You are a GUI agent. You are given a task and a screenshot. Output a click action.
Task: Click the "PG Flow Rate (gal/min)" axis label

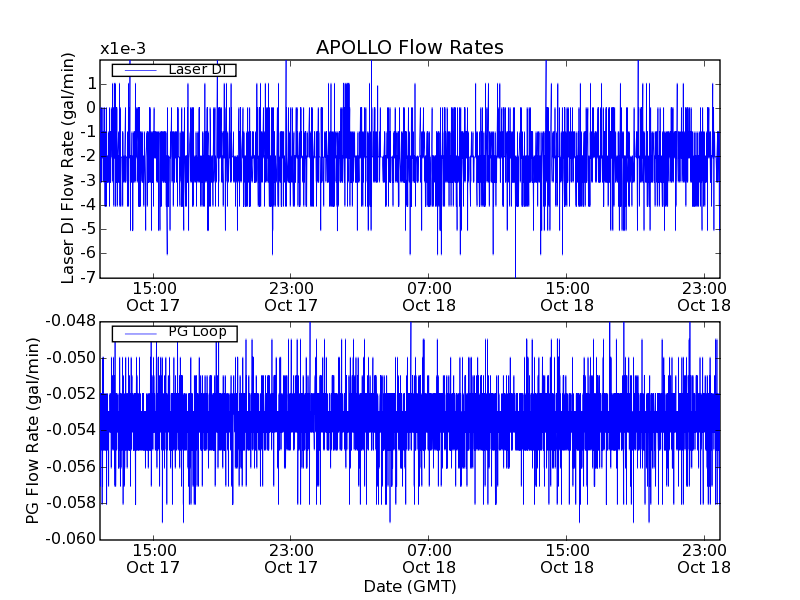[33, 430]
